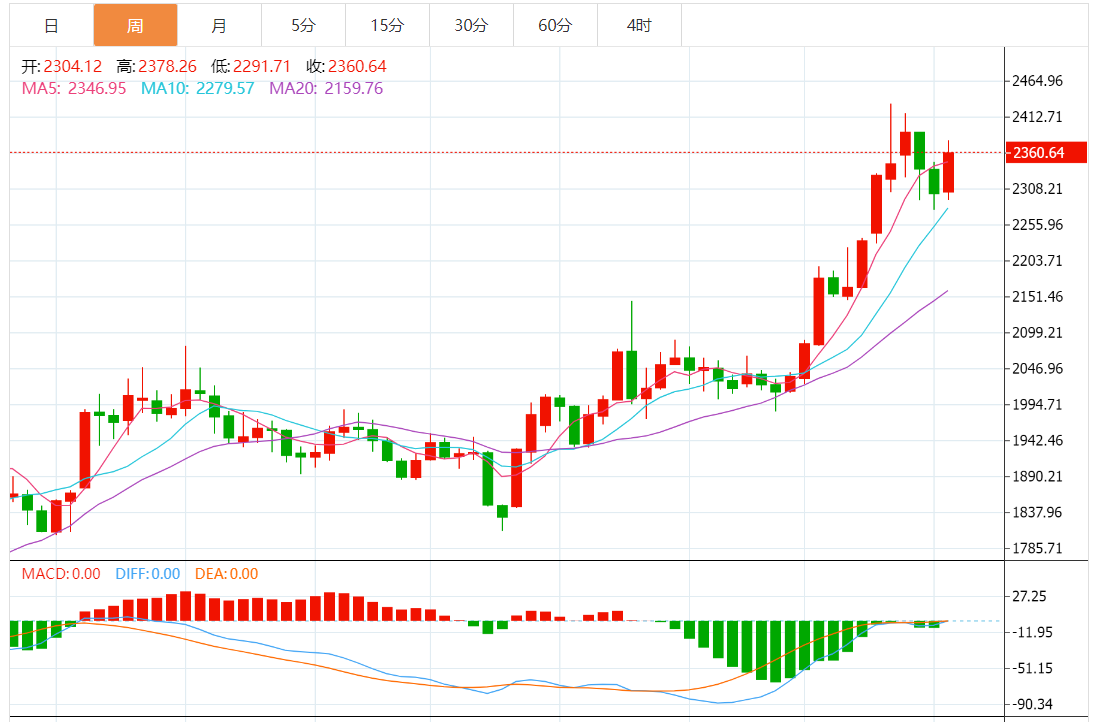
Task: Click the 高: 2378.26 high price value
Action: (156, 67)
